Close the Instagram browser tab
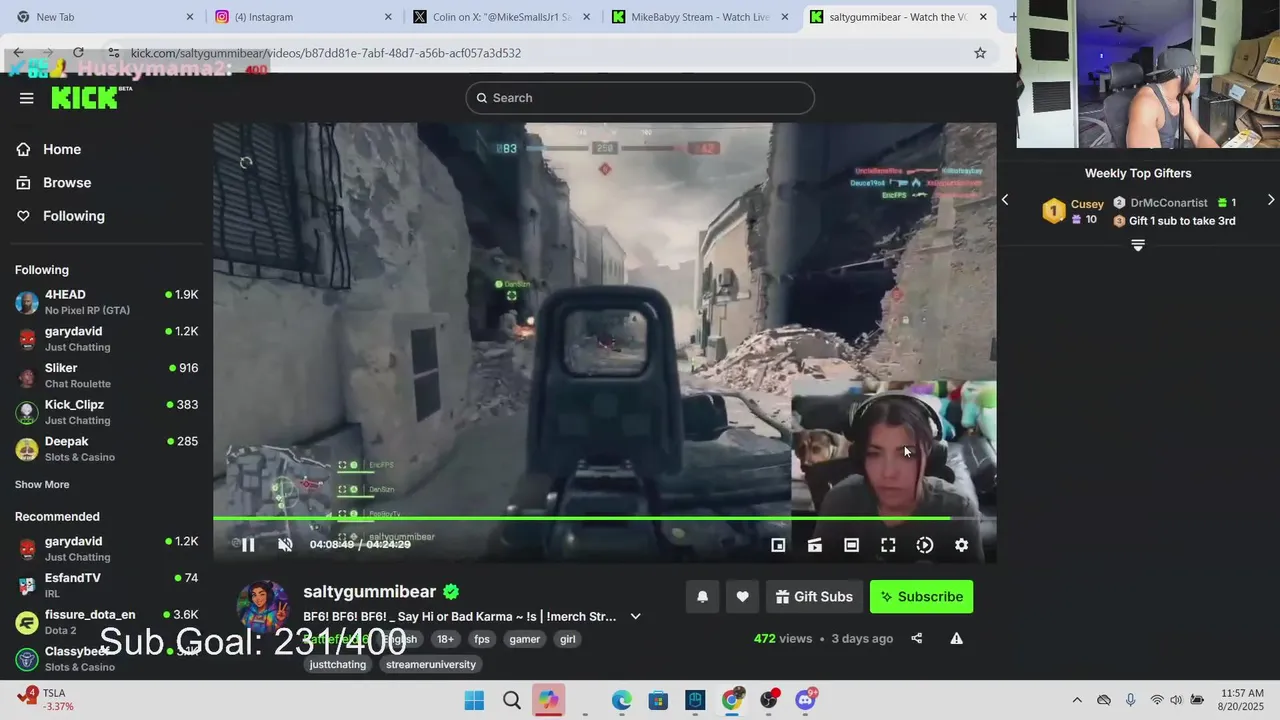This screenshot has width=1280, height=720. [x=388, y=17]
